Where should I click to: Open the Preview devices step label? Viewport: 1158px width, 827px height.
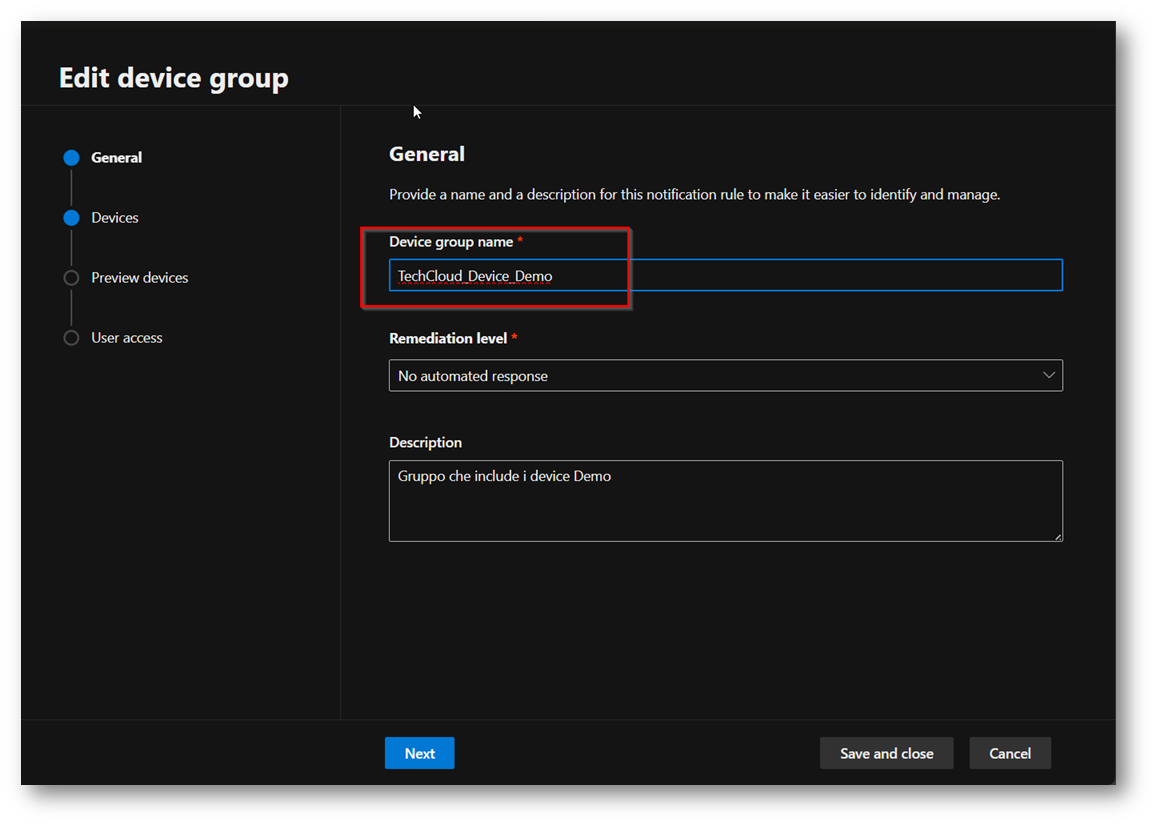pyautogui.click(x=139, y=278)
